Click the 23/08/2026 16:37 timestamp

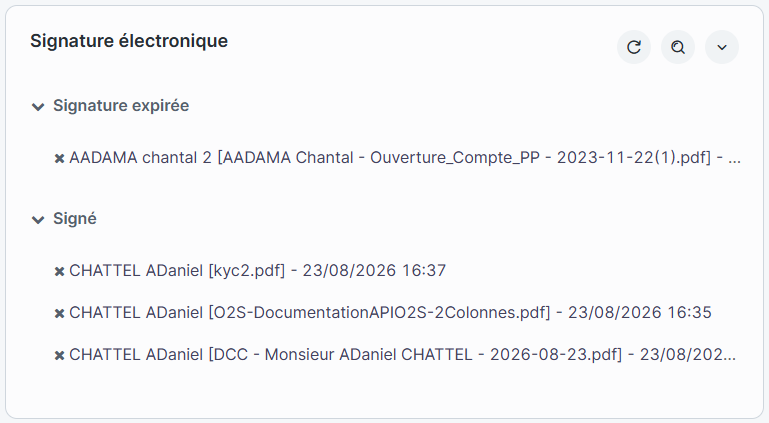pyautogui.click(x=374, y=271)
